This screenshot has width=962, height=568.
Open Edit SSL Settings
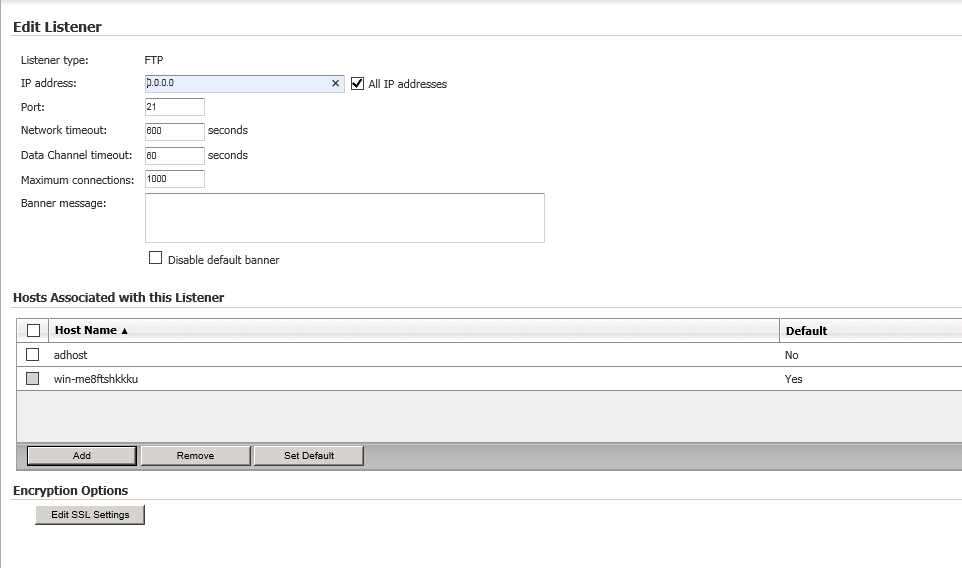(x=90, y=515)
